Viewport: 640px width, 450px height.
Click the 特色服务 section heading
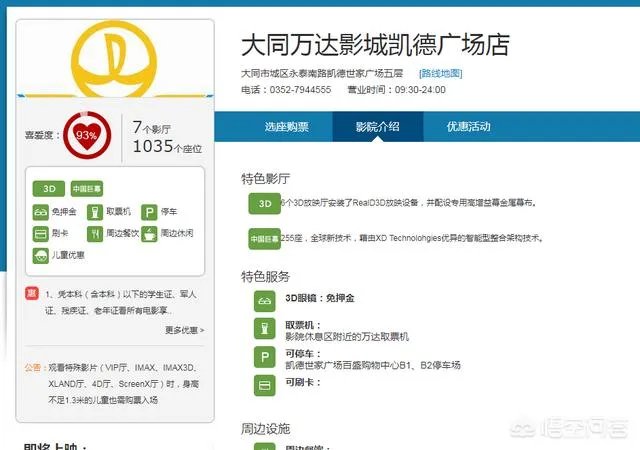click(265, 277)
